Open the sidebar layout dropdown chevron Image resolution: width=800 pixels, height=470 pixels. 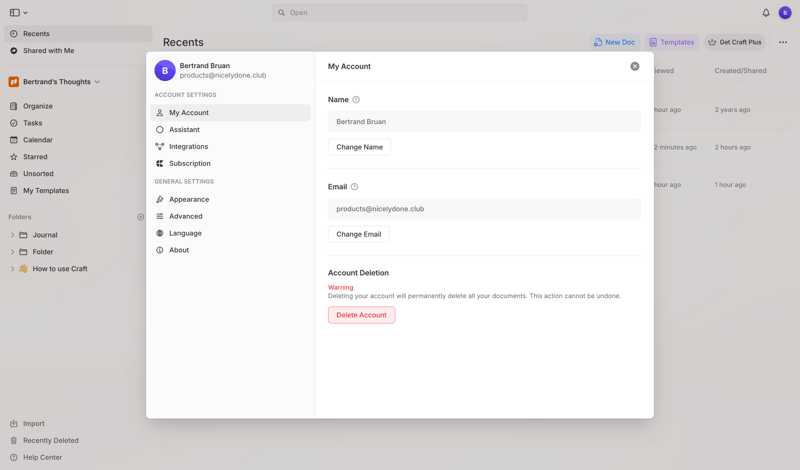(x=26, y=13)
